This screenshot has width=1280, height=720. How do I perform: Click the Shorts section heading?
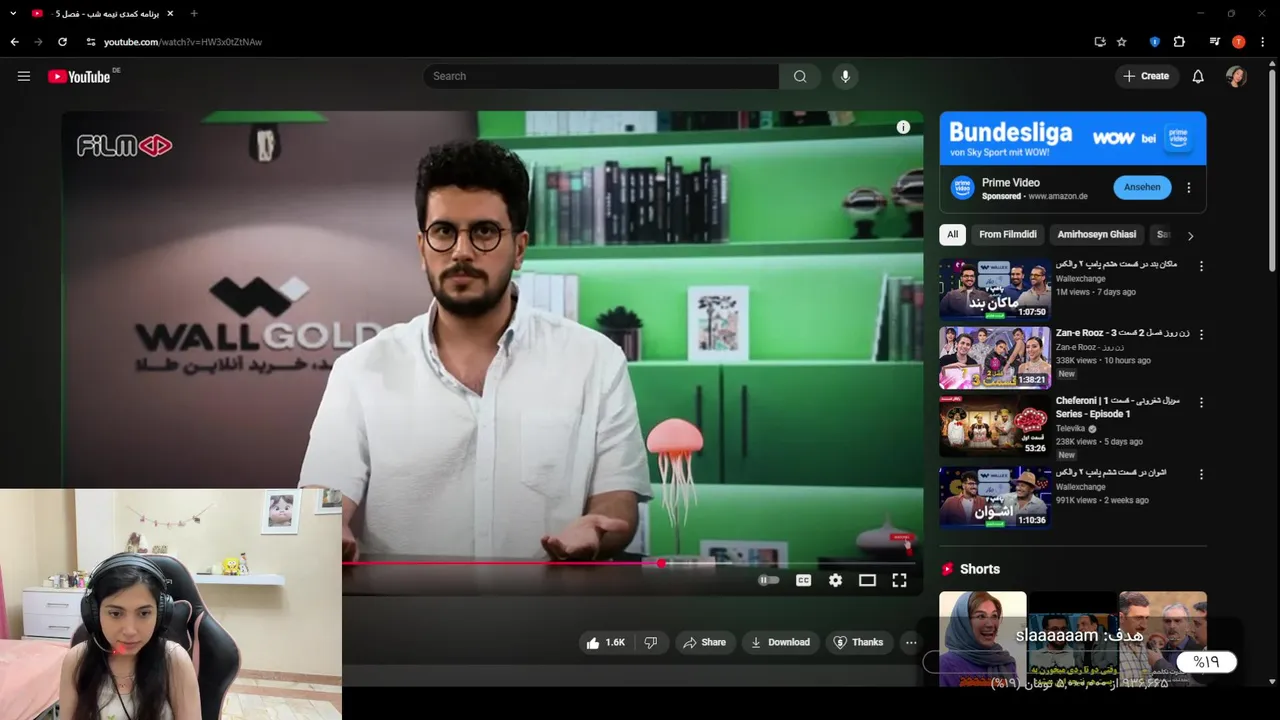(979, 569)
